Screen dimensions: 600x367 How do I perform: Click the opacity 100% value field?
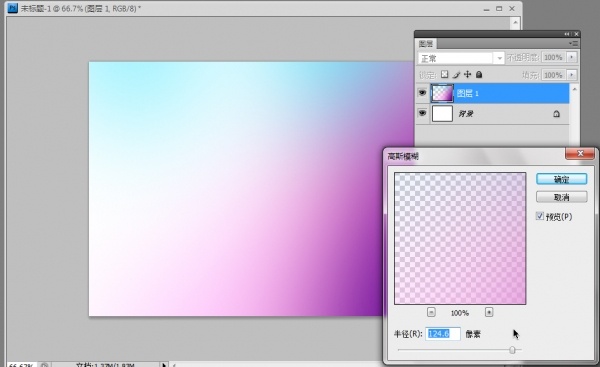tap(553, 57)
